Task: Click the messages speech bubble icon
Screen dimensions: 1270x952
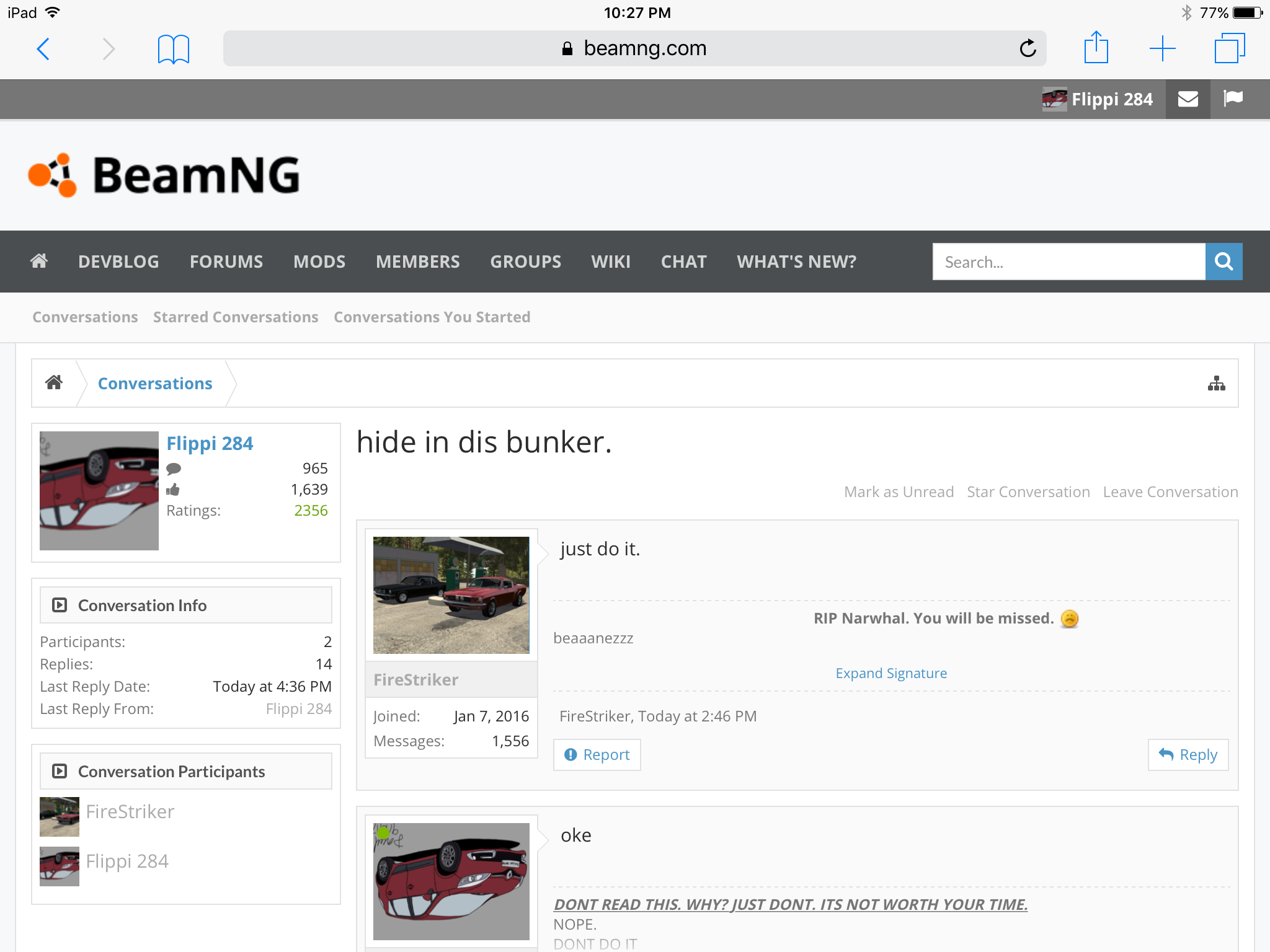Action: [x=174, y=469]
